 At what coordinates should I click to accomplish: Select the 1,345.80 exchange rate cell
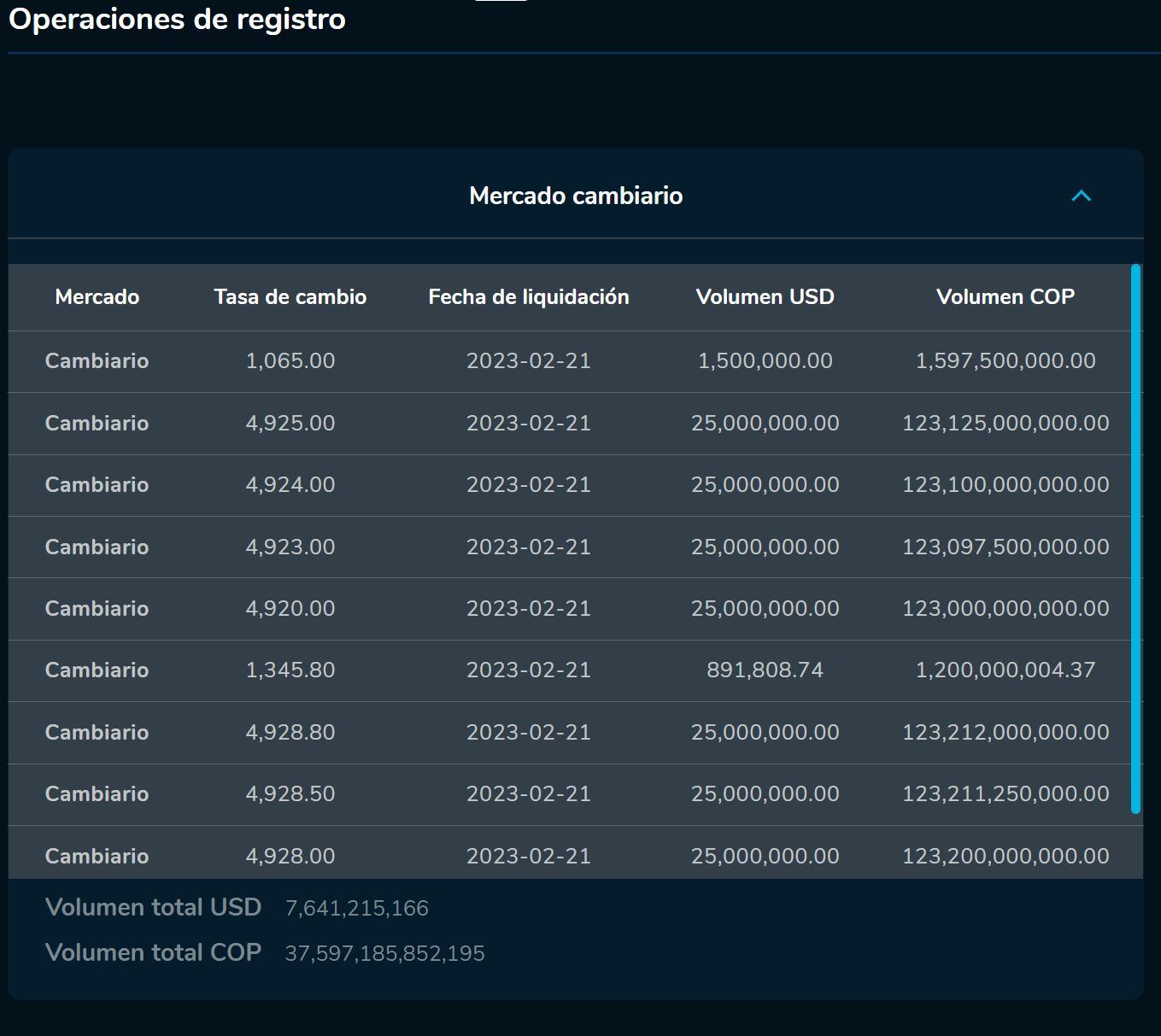click(x=290, y=670)
